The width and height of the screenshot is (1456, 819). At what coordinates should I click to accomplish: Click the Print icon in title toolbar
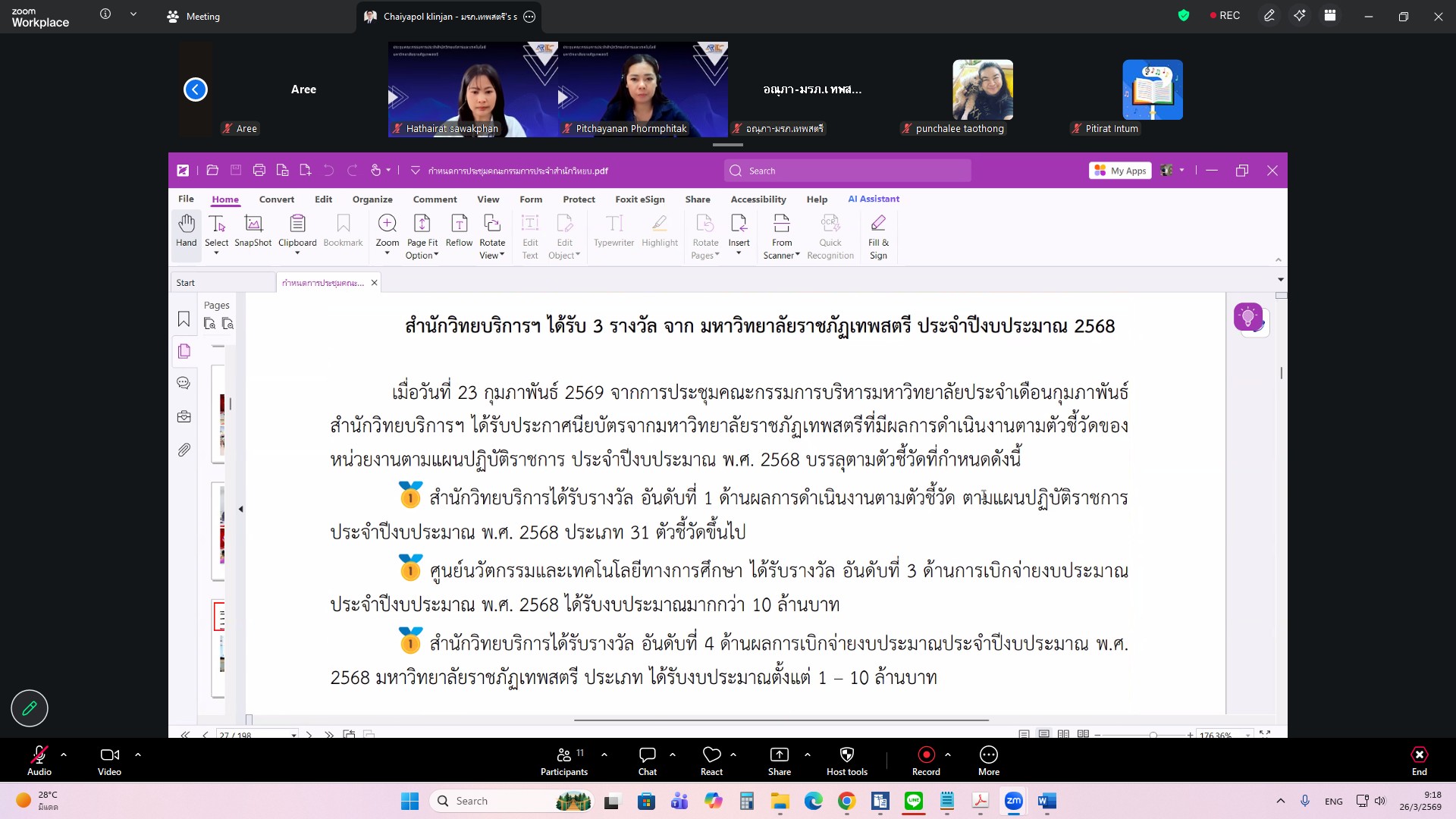pos(259,171)
